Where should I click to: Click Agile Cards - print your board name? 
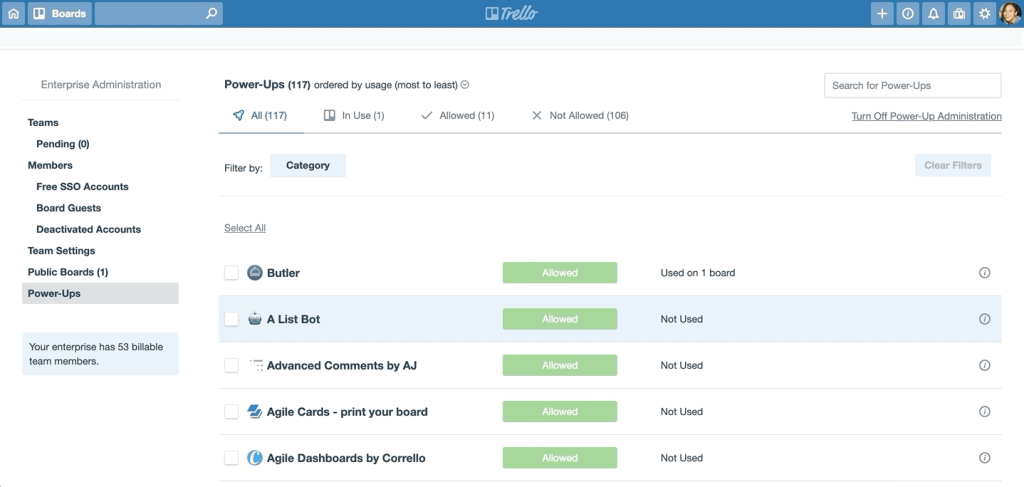coord(347,412)
